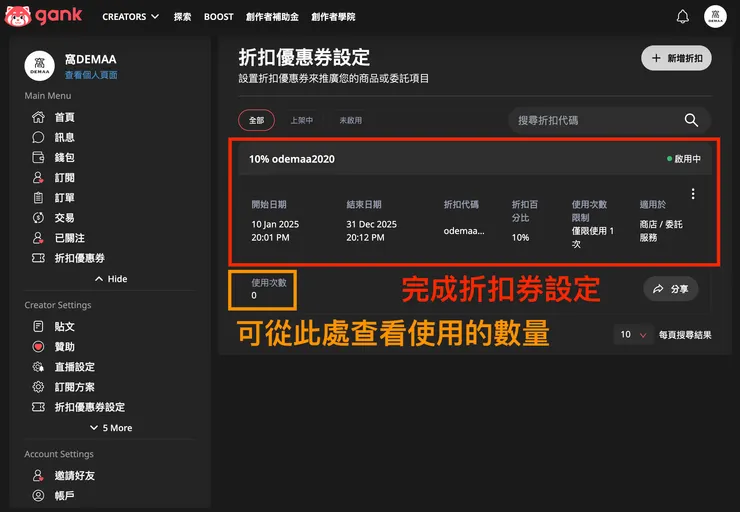Click the 10% odemaa2020 coupon title
740x512 pixels.
(292, 159)
